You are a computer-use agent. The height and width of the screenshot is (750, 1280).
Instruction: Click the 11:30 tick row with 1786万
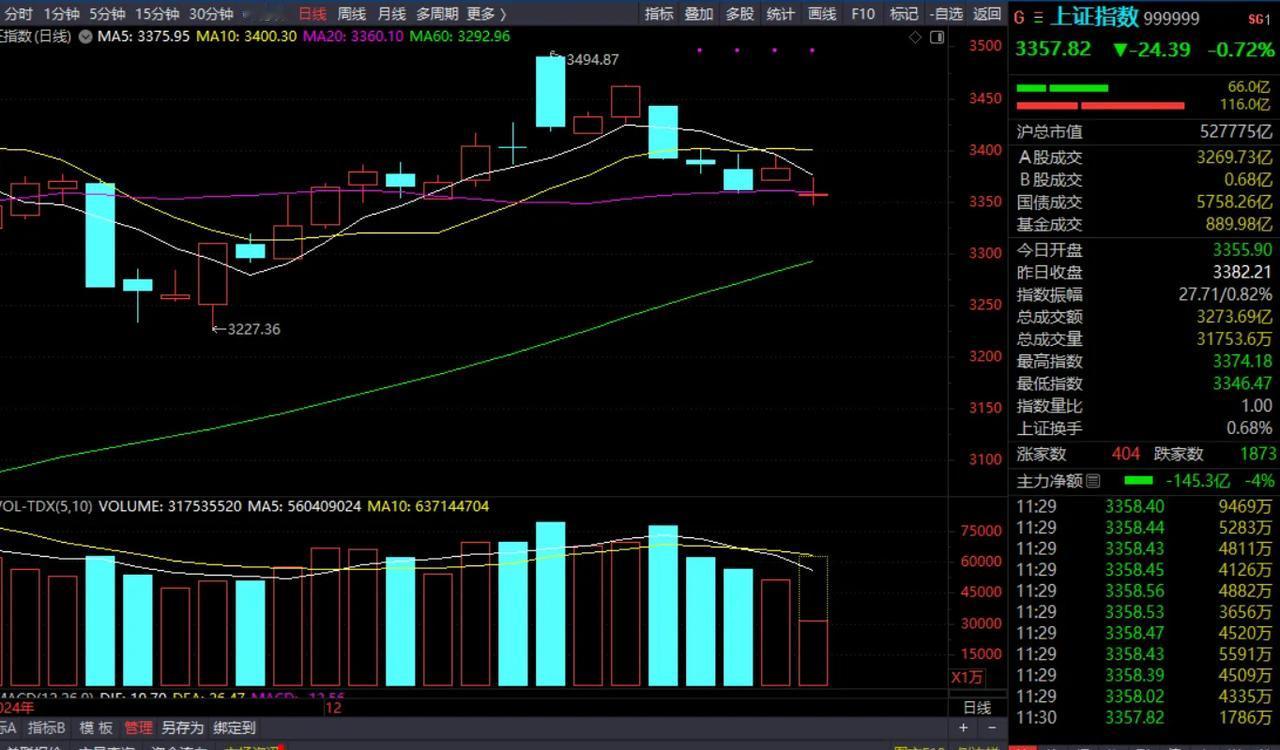tap(1144, 718)
